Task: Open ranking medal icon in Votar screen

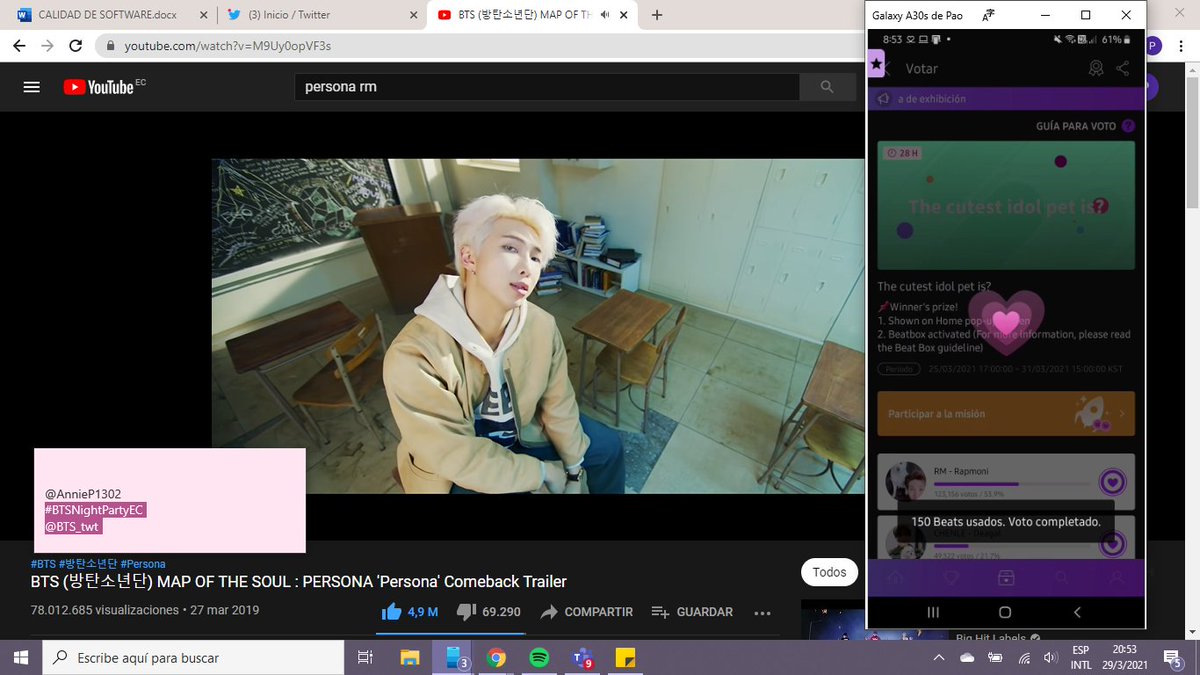Action: click(x=1096, y=68)
